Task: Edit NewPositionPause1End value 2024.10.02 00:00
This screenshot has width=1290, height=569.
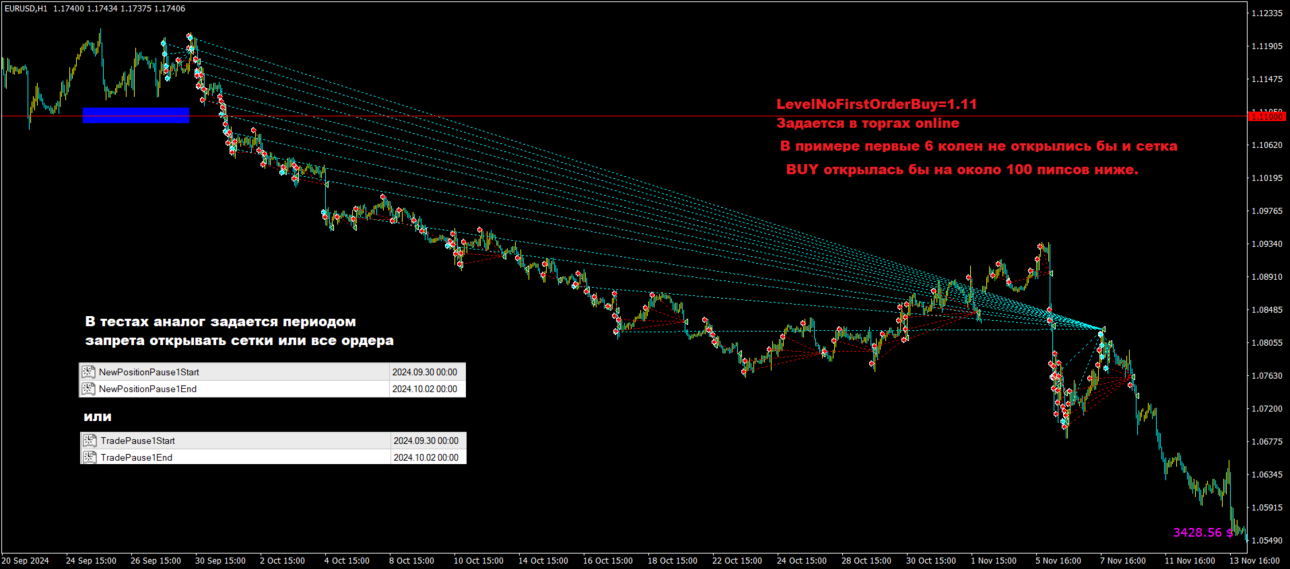Action: coord(425,389)
